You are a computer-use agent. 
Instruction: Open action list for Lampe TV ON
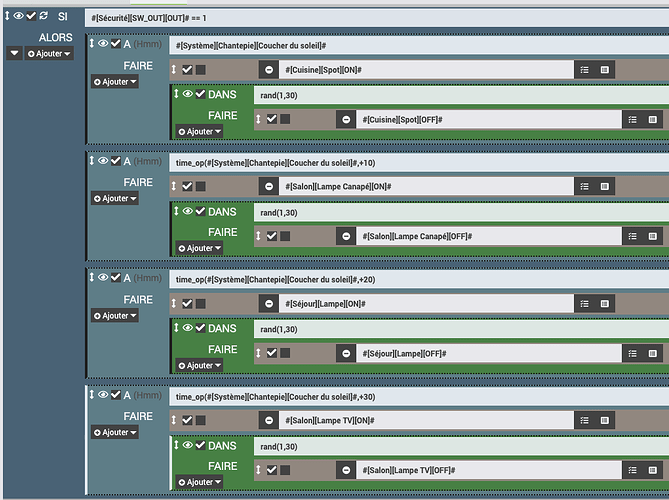click(585, 420)
